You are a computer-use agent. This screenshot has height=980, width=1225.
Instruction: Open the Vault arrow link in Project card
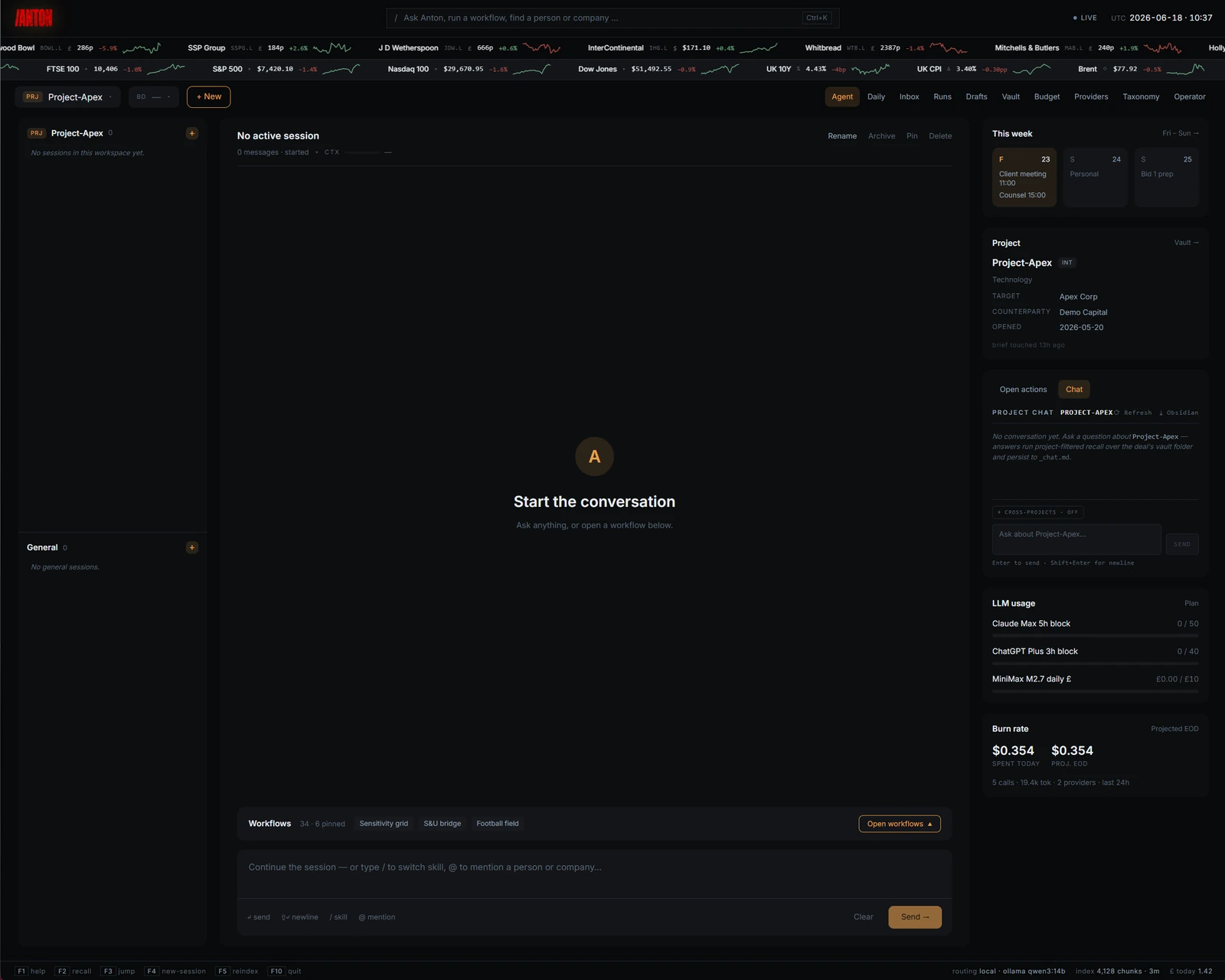tap(1186, 243)
